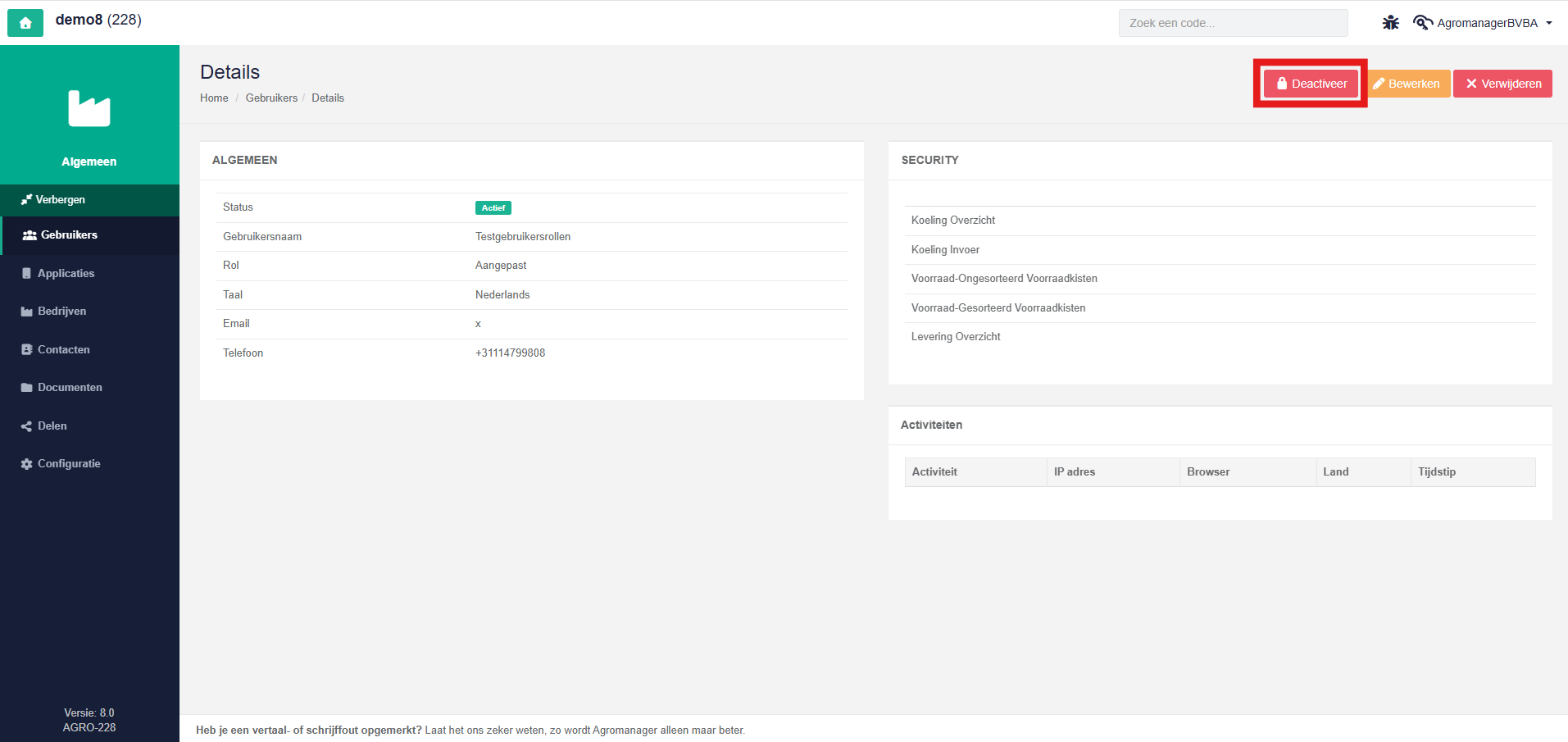
Task: Open Bedrijven in the sidebar
Action: click(x=89, y=312)
